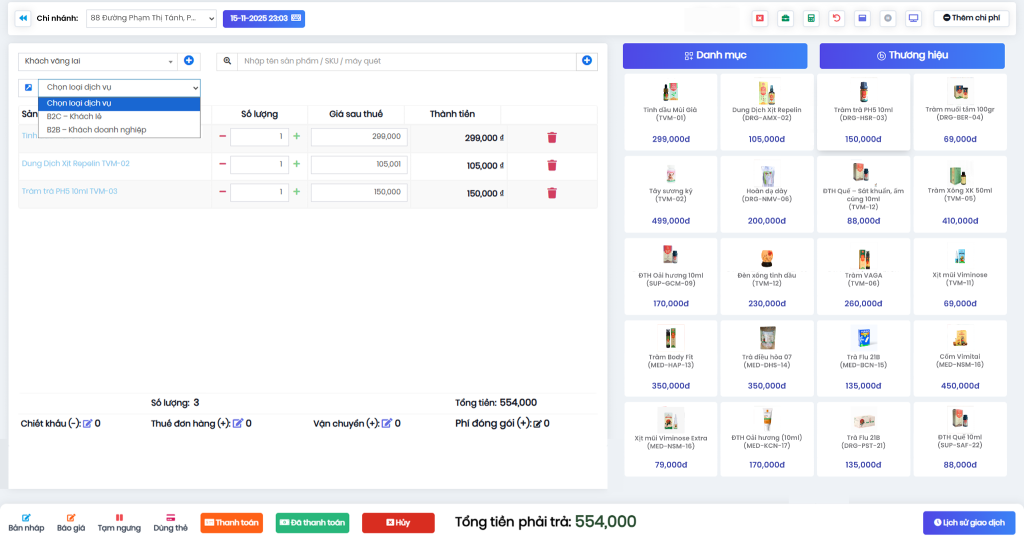Screen dimensions: 1024x546
Task: Increase quantity of Tràm trà PH5 10ml
Action: (x=296, y=192)
